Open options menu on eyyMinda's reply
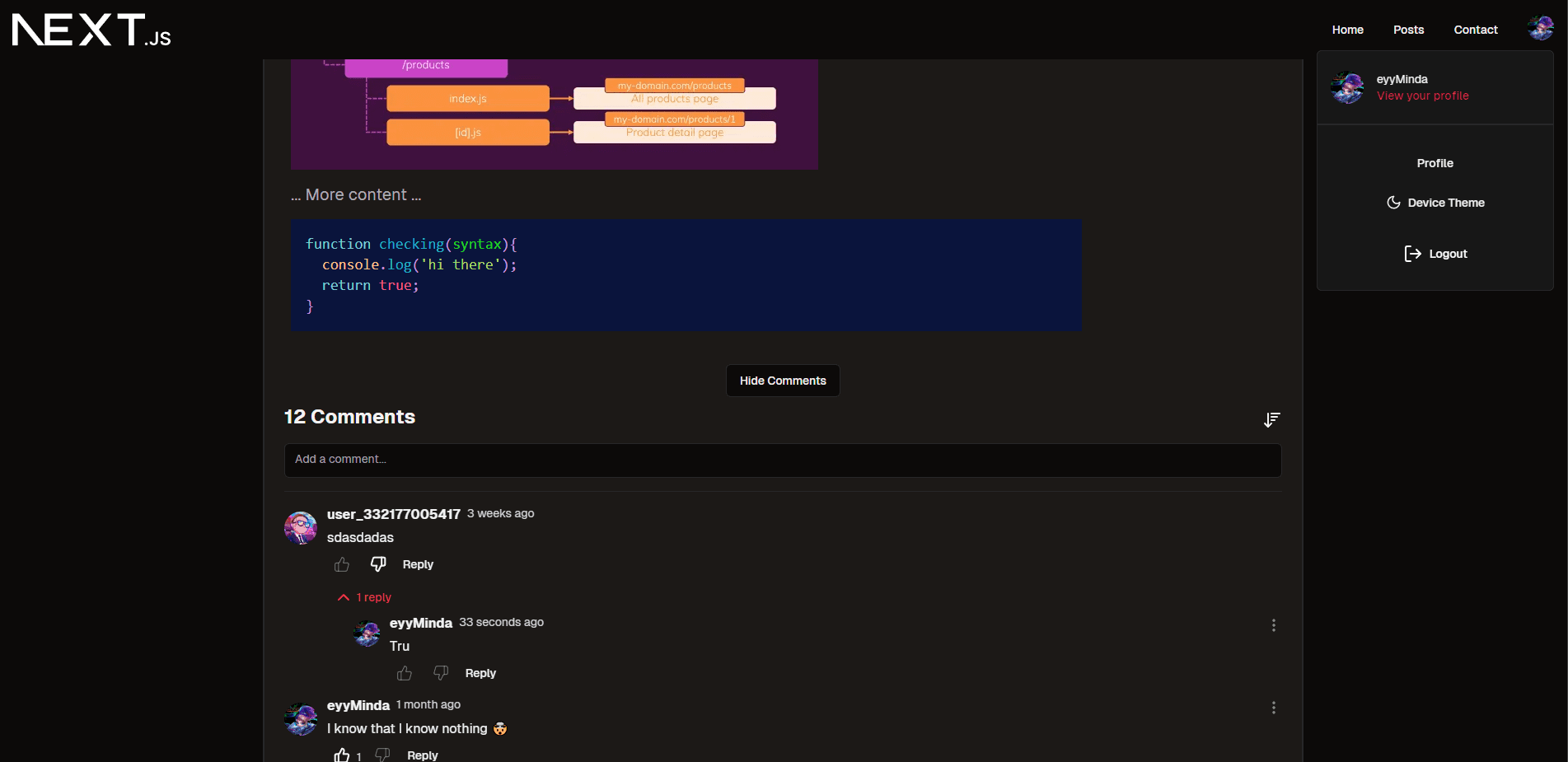This screenshot has height=762, width=1568. tap(1273, 625)
